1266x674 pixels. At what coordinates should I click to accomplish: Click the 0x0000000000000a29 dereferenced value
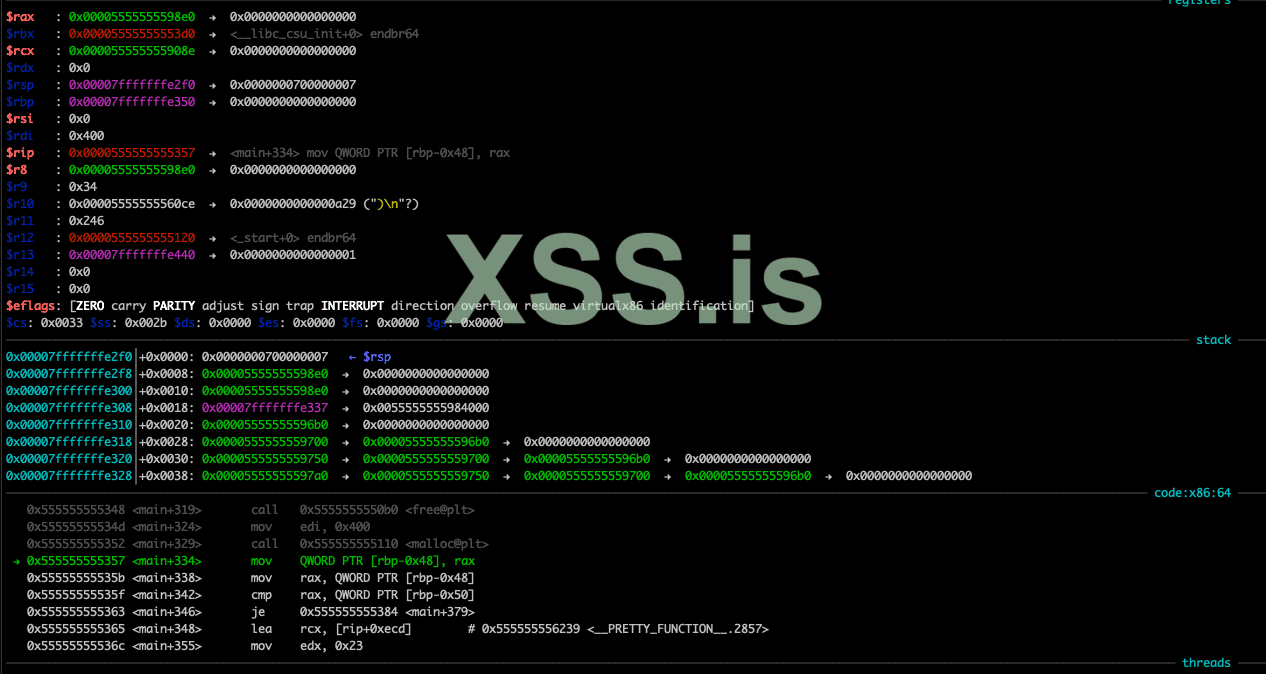293,204
